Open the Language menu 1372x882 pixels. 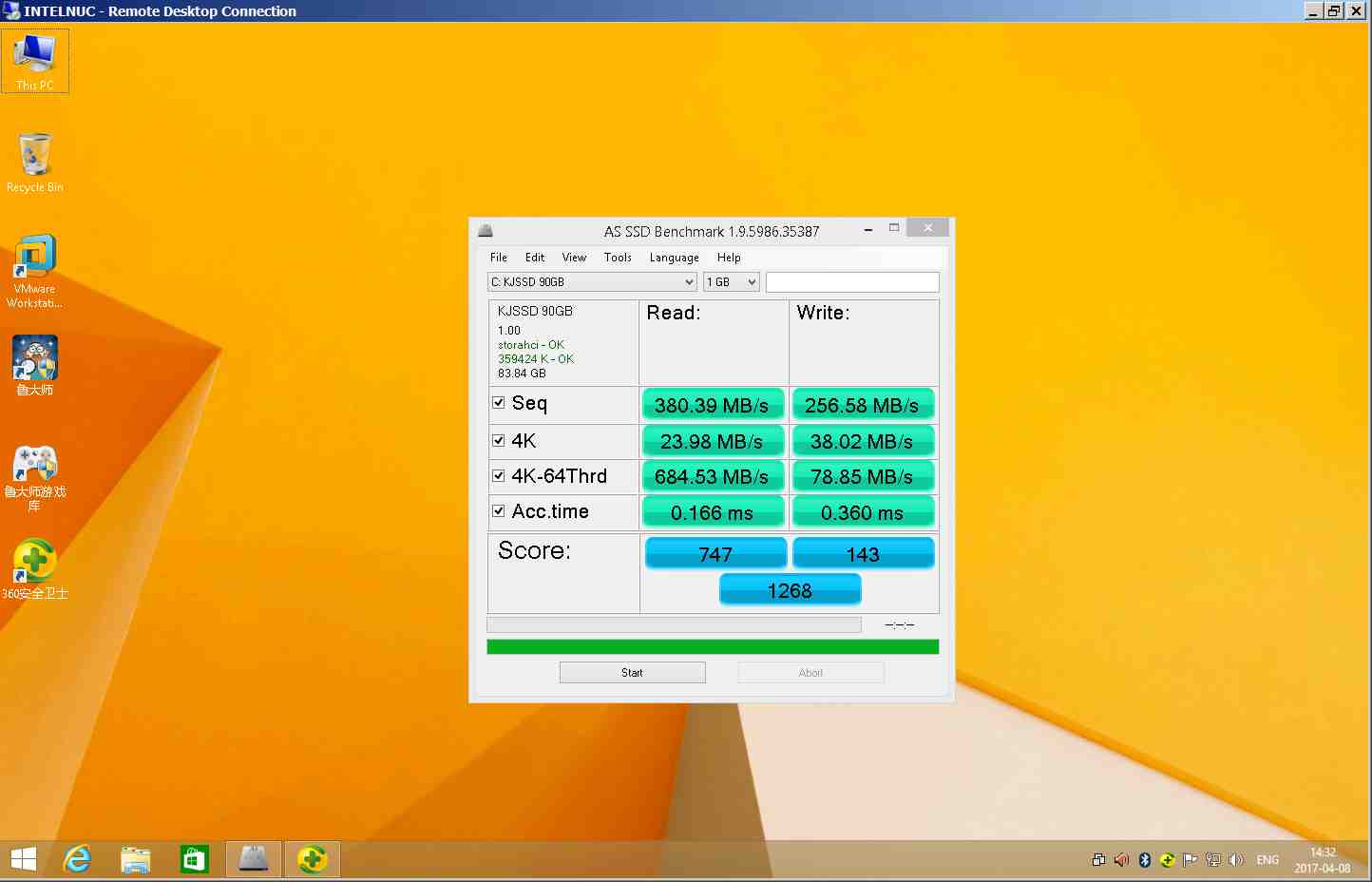pos(675,258)
